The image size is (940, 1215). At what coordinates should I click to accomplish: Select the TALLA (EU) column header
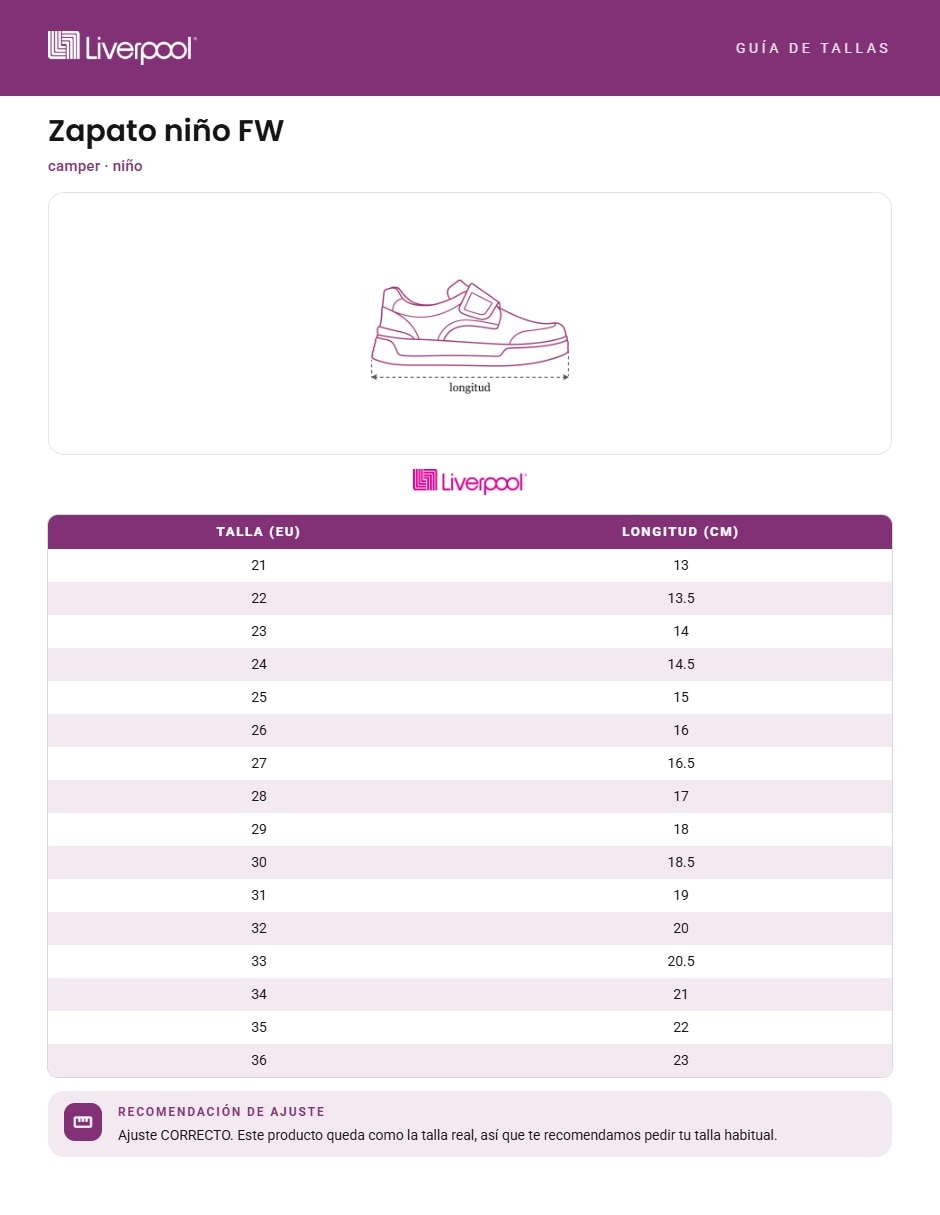(x=258, y=532)
